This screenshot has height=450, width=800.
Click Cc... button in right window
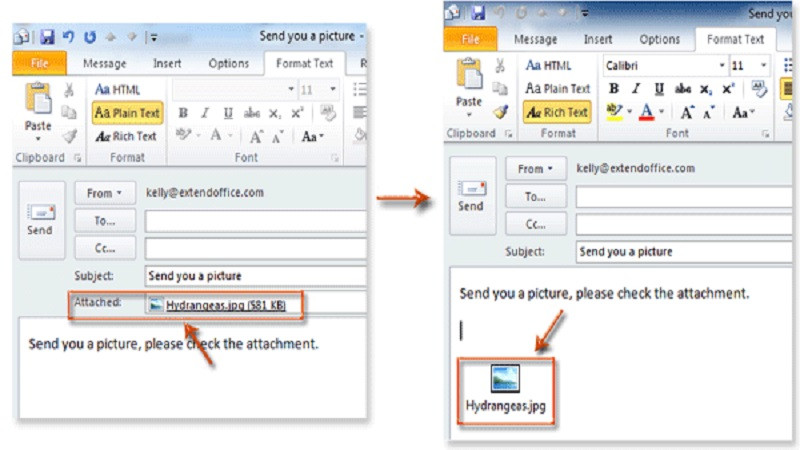pyautogui.click(x=536, y=224)
